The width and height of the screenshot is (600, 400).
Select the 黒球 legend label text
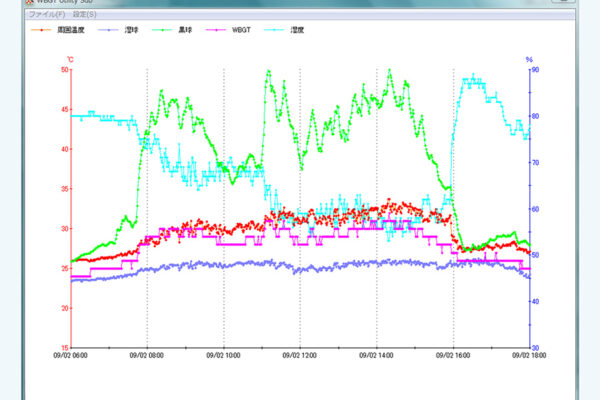click(x=187, y=29)
